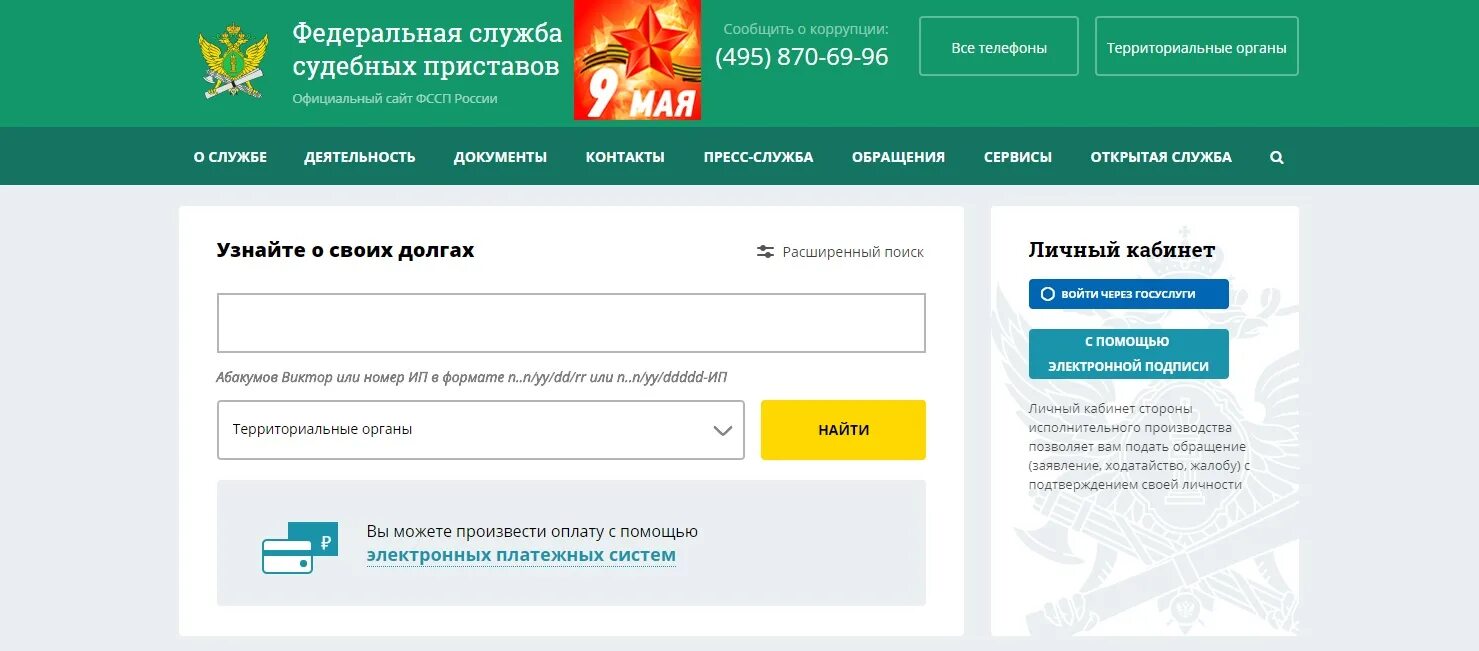Click the yellow Найти button
Viewport: 1479px width, 651px height.
tap(843, 430)
